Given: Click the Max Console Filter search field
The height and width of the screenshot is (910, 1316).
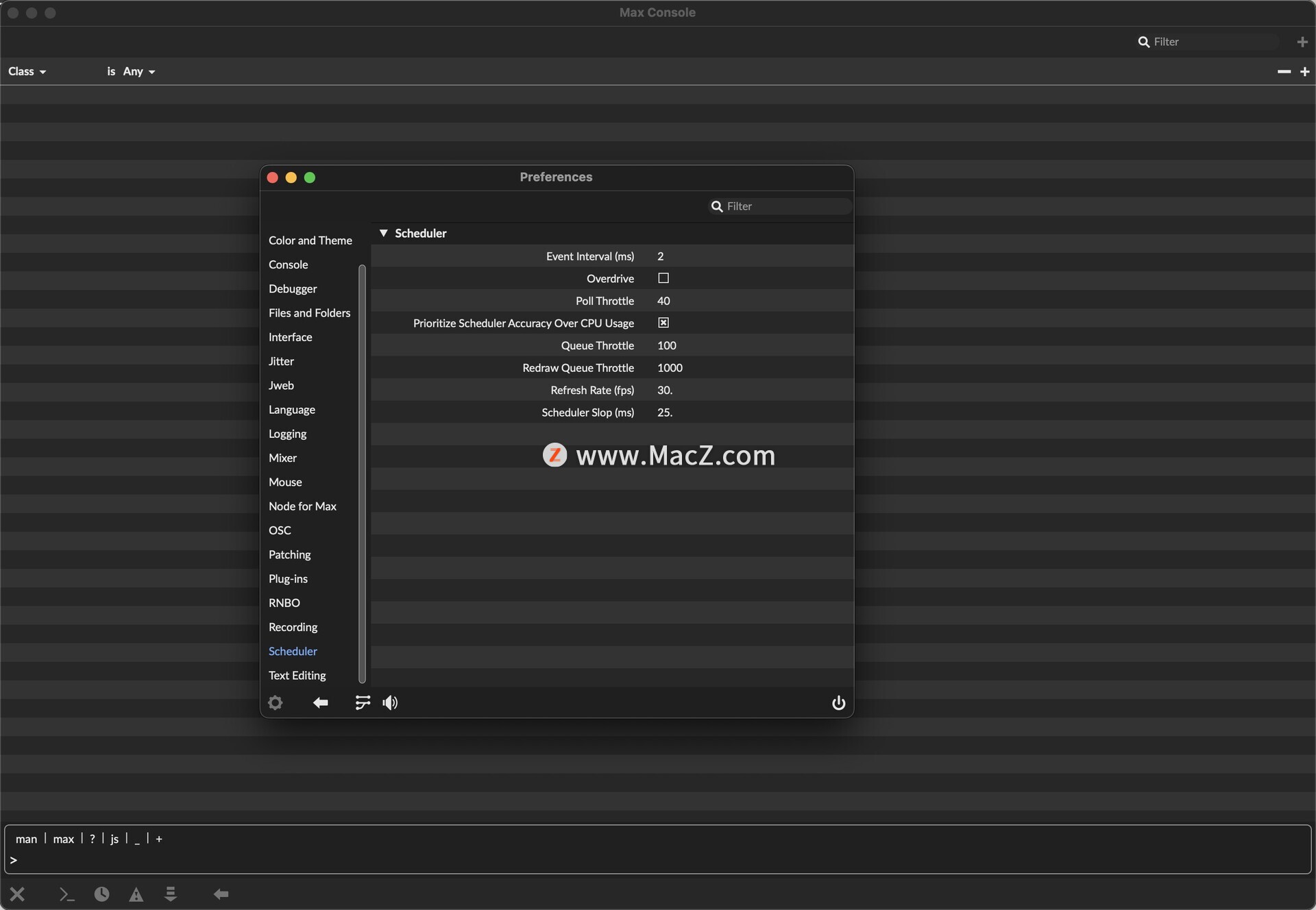Looking at the screenshot, I should pos(1208,42).
